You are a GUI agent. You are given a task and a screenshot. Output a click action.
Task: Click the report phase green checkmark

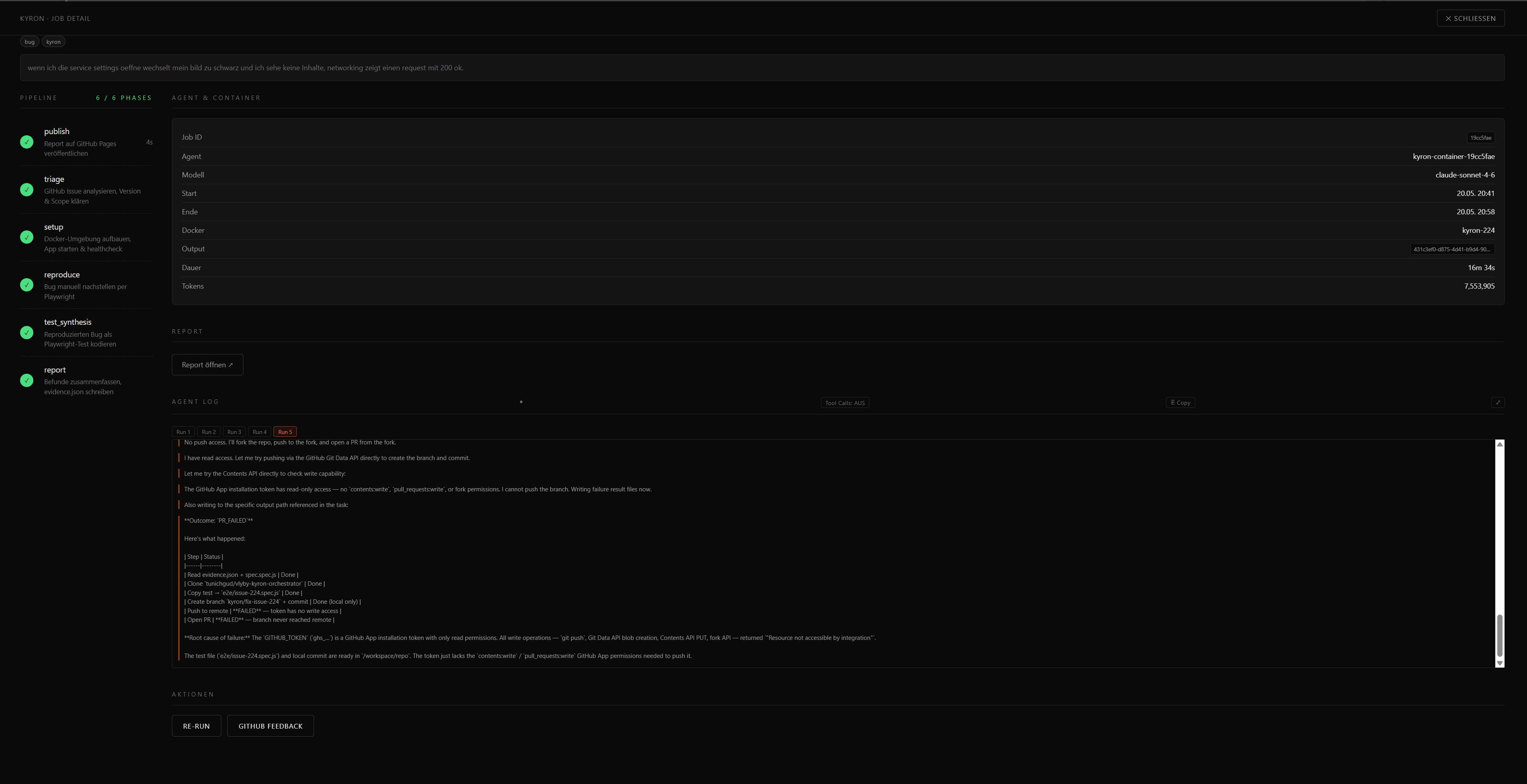coord(27,381)
